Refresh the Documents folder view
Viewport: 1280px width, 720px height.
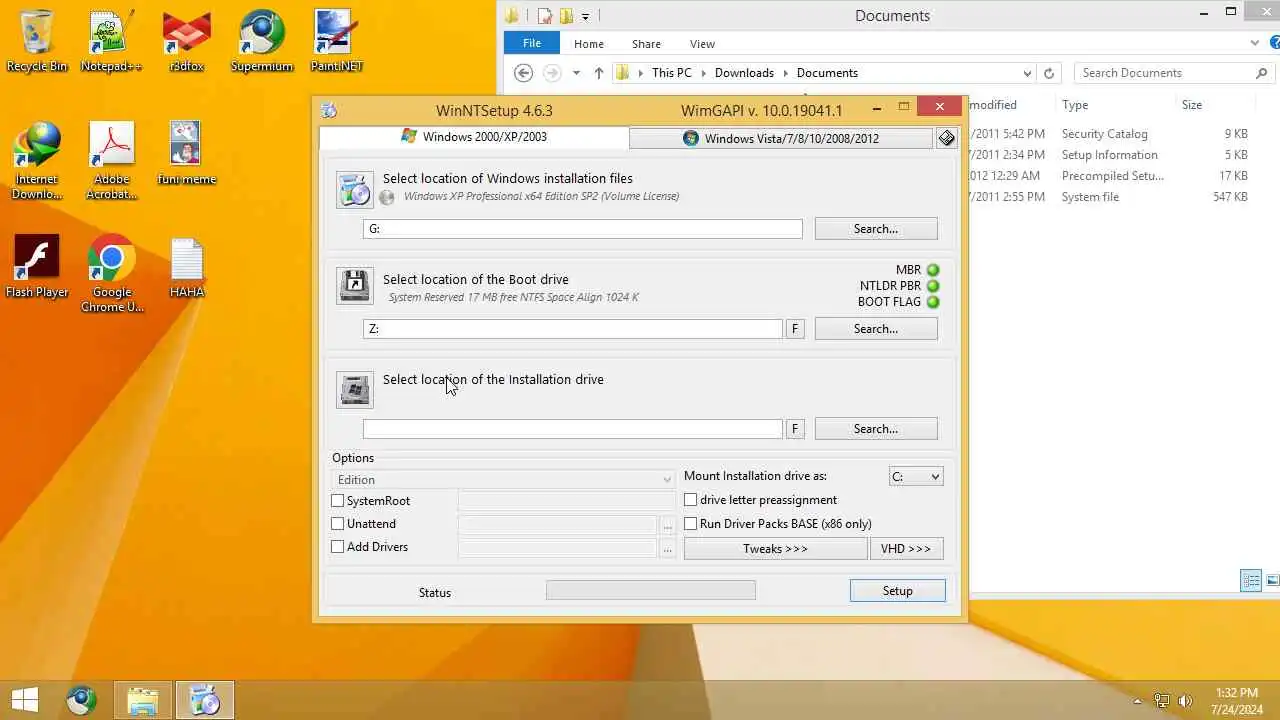[x=1048, y=73]
